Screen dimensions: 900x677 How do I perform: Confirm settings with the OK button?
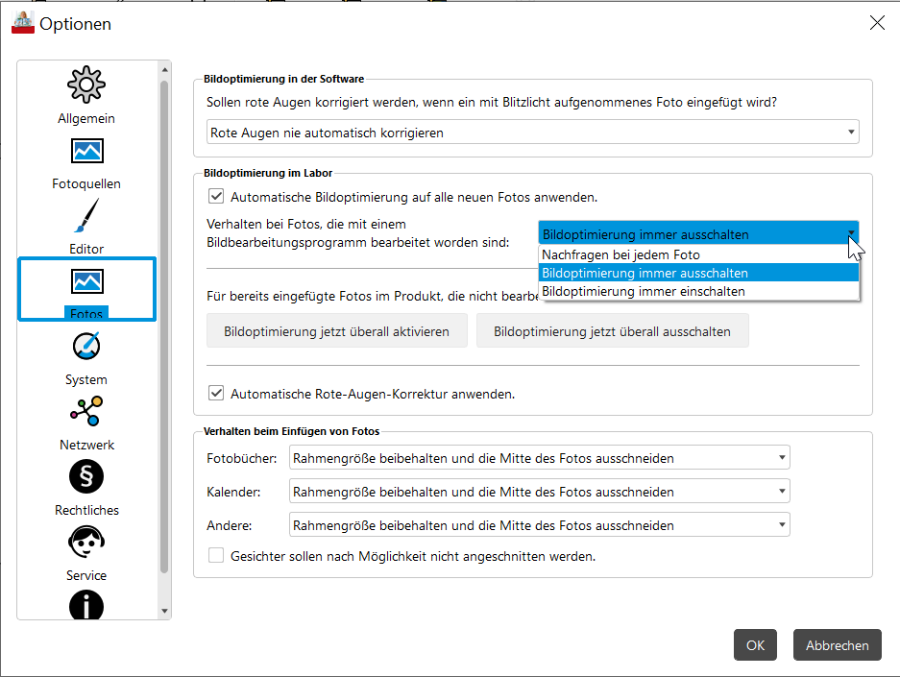[x=755, y=645]
